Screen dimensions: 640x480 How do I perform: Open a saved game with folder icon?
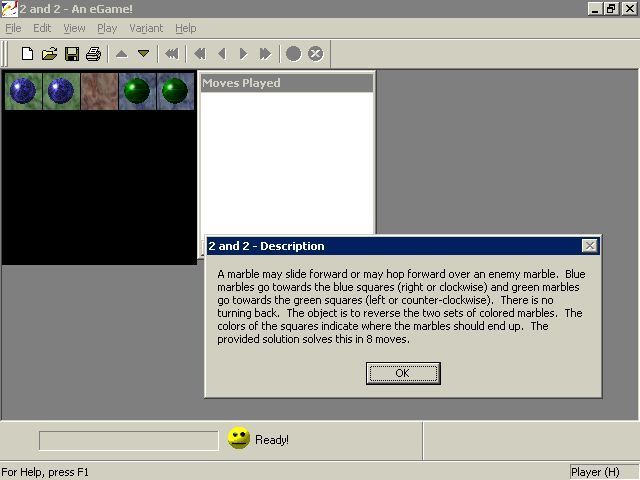click(49, 54)
